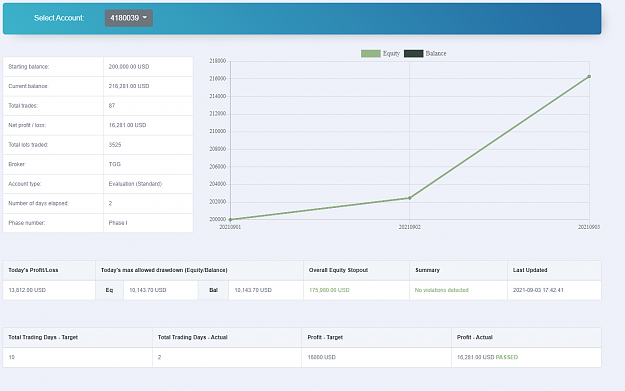Viewport: 625px width, 391px height.
Task: Click the 216000 y-axis label
Action: [218, 79]
